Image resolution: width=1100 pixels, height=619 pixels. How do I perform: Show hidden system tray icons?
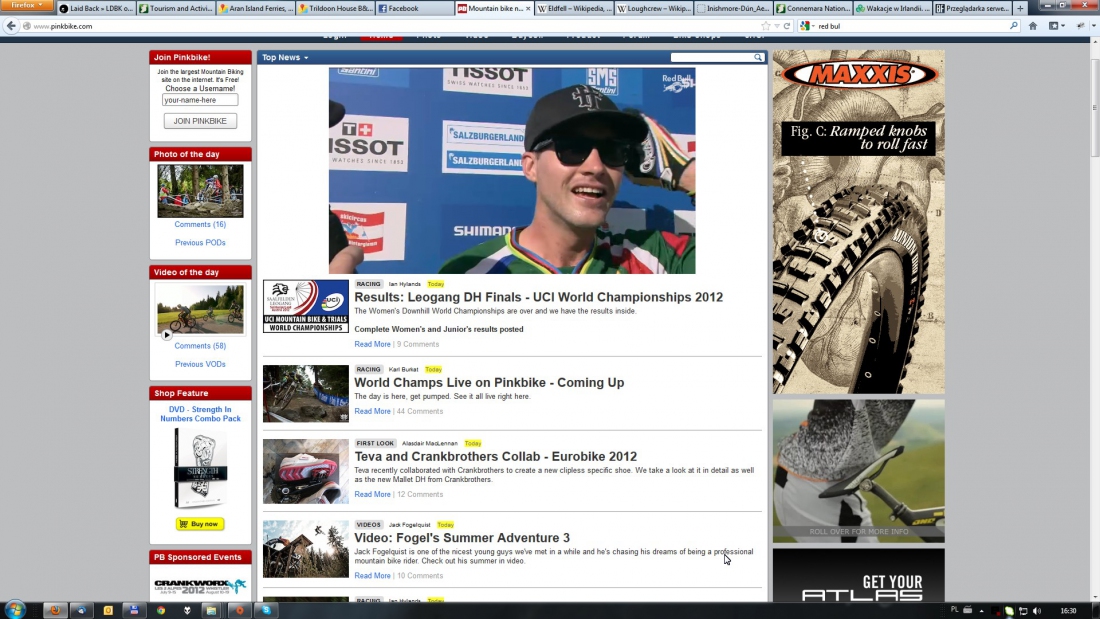pyautogui.click(x=981, y=611)
